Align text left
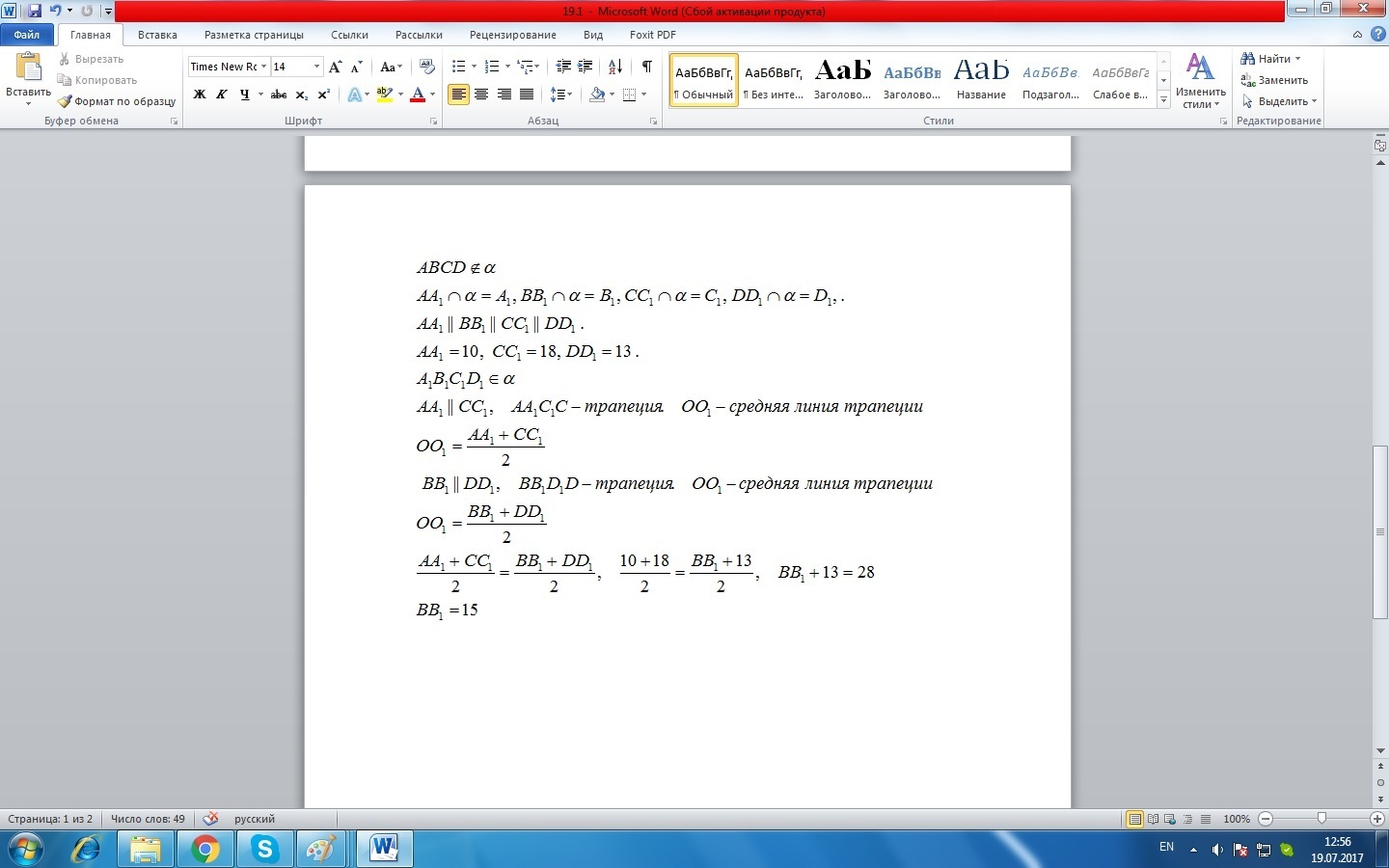Viewport: 1389px width, 868px height. click(458, 95)
